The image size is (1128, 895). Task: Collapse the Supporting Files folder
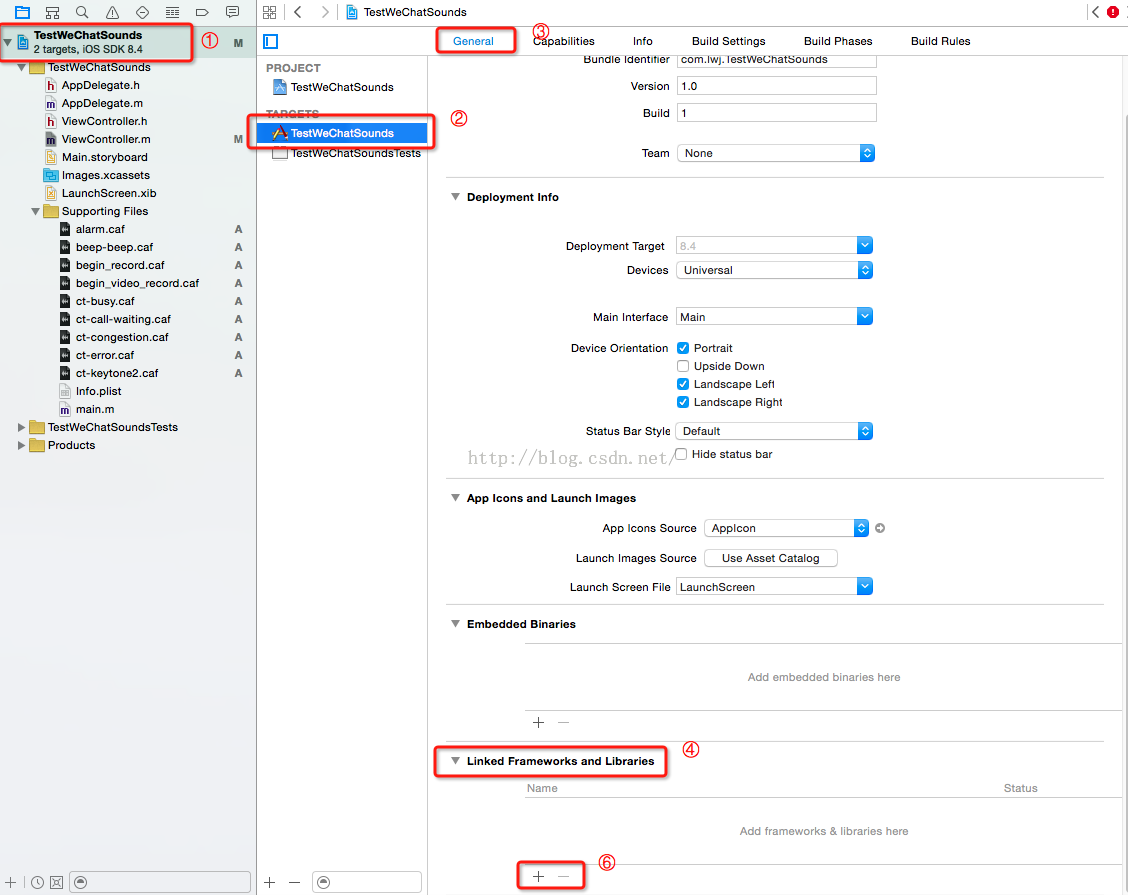click(x=35, y=212)
